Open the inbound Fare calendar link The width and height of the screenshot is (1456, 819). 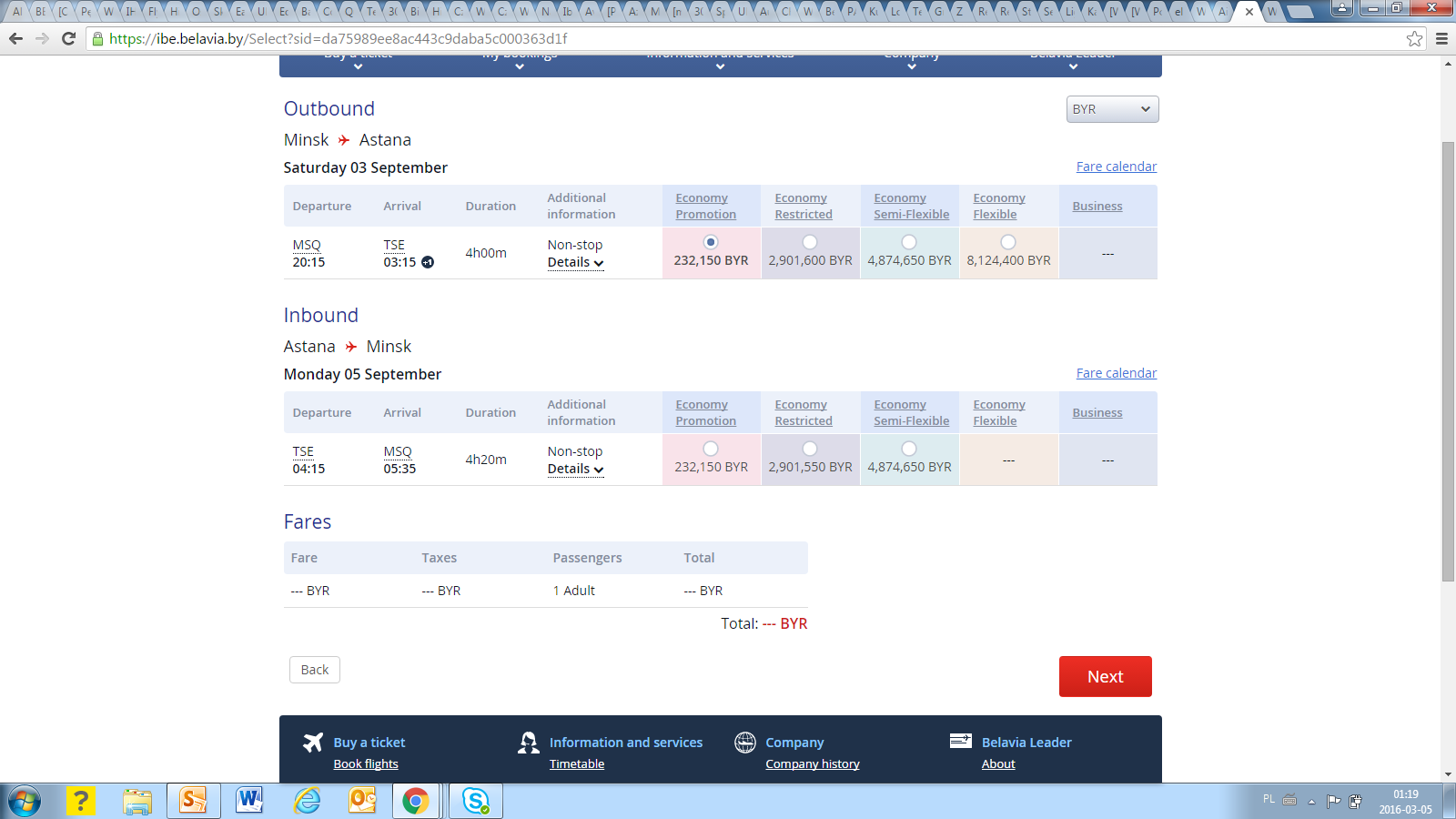tap(1117, 373)
